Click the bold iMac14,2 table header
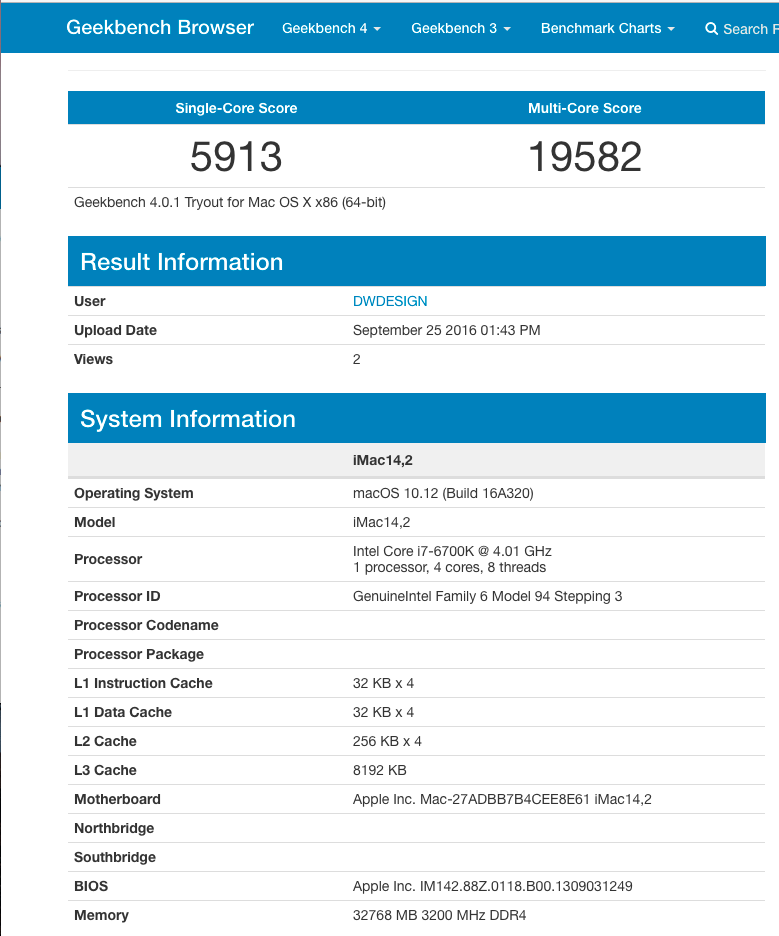 click(x=383, y=460)
